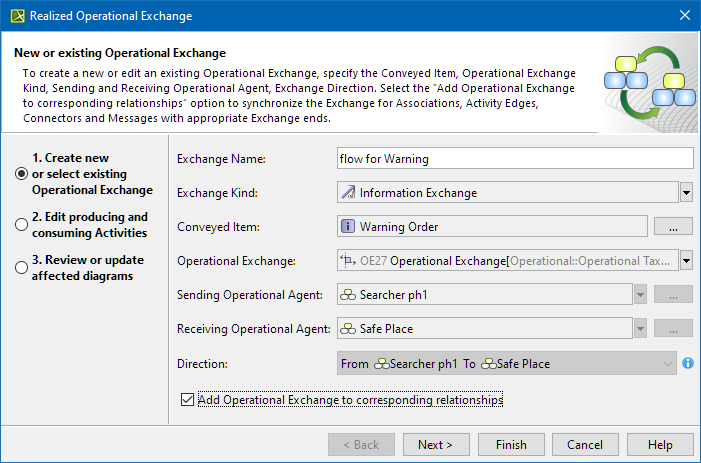Image resolution: width=701 pixels, height=463 pixels.
Task: Click the blue info icon beside Direction
Action: pos(688,363)
